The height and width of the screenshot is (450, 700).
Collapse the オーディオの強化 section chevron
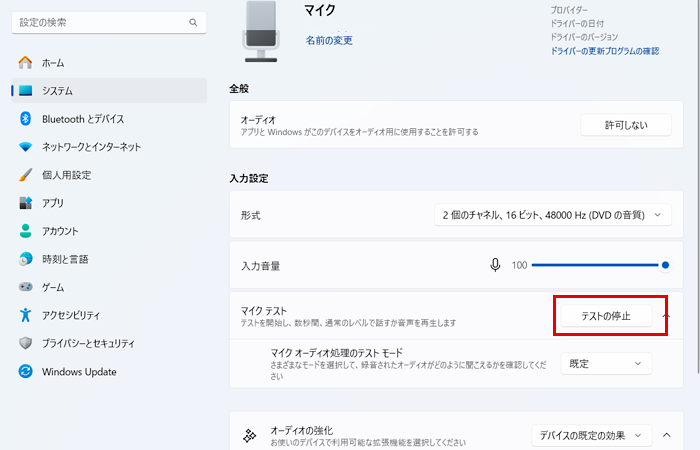point(667,435)
